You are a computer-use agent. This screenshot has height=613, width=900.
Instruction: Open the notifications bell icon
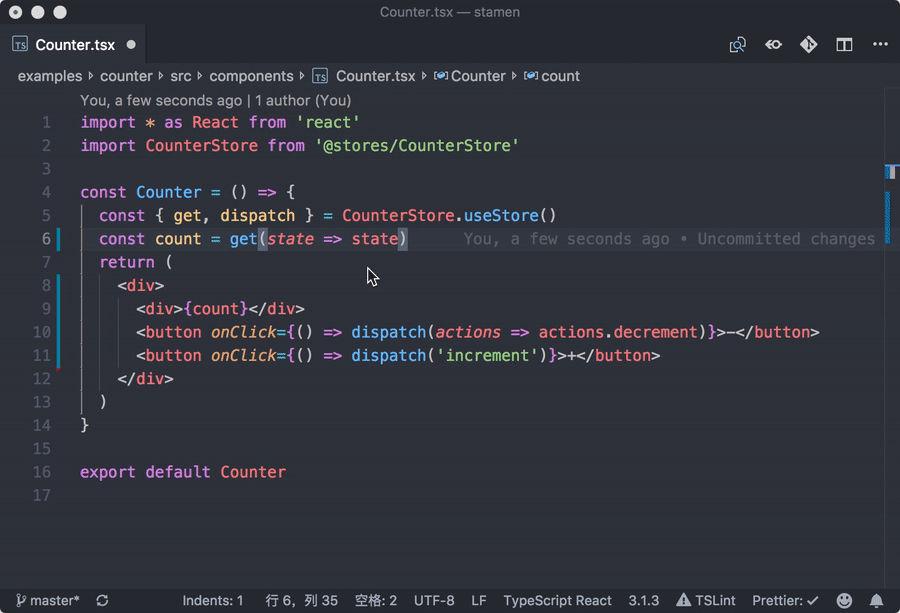tap(876, 600)
